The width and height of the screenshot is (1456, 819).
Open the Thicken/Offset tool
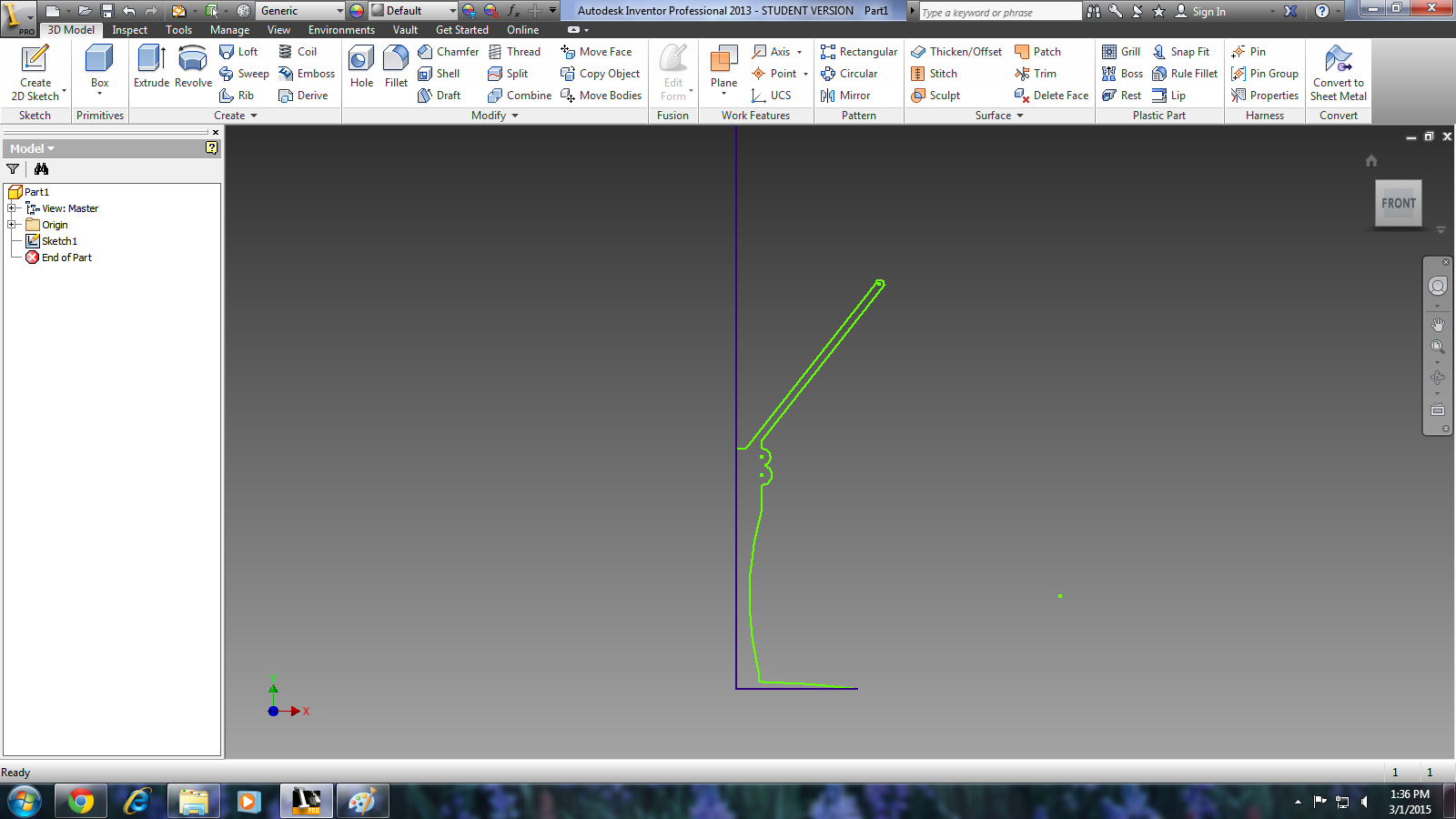point(956,52)
